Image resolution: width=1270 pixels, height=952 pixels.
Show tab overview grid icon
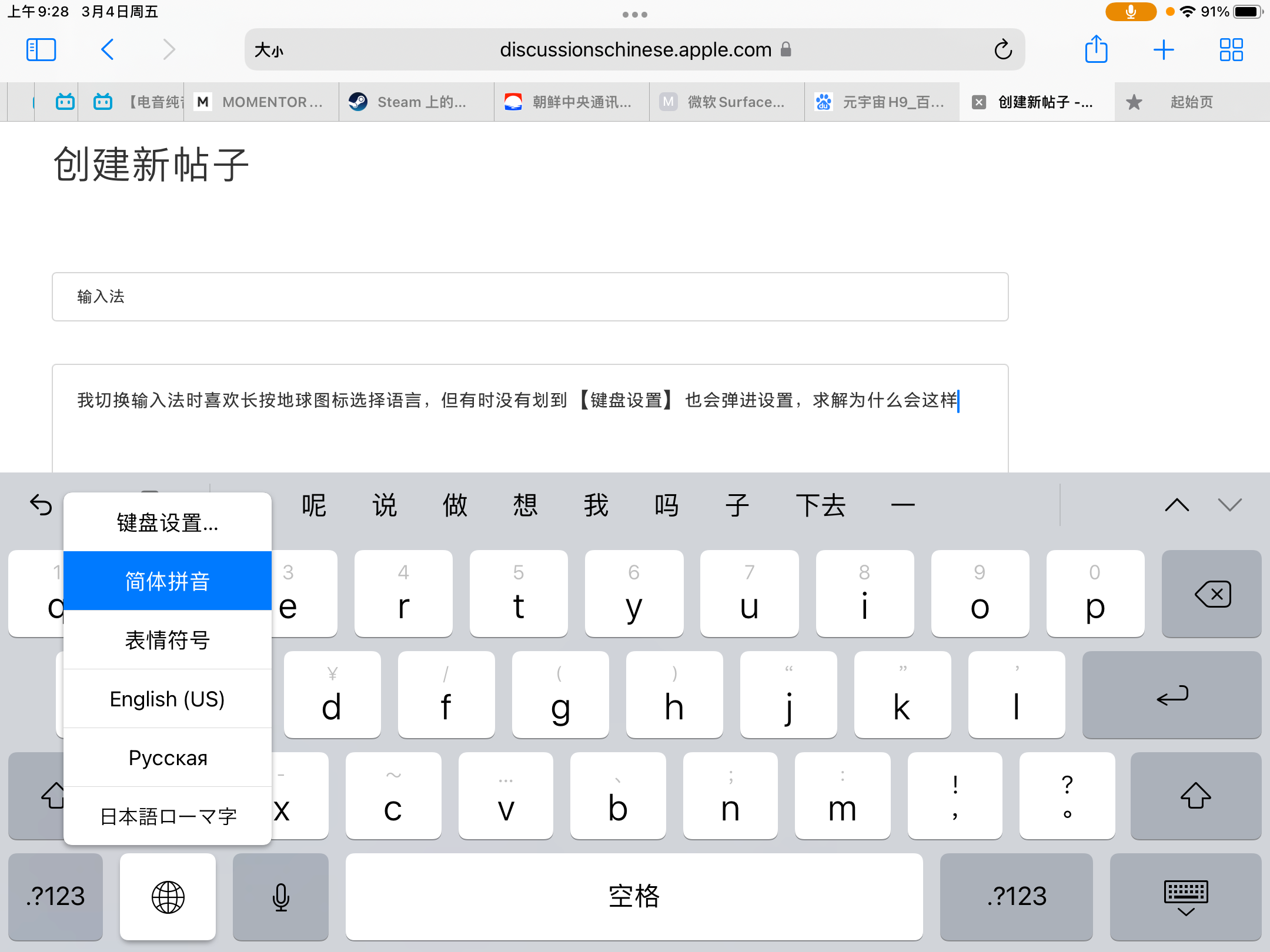[x=1231, y=50]
